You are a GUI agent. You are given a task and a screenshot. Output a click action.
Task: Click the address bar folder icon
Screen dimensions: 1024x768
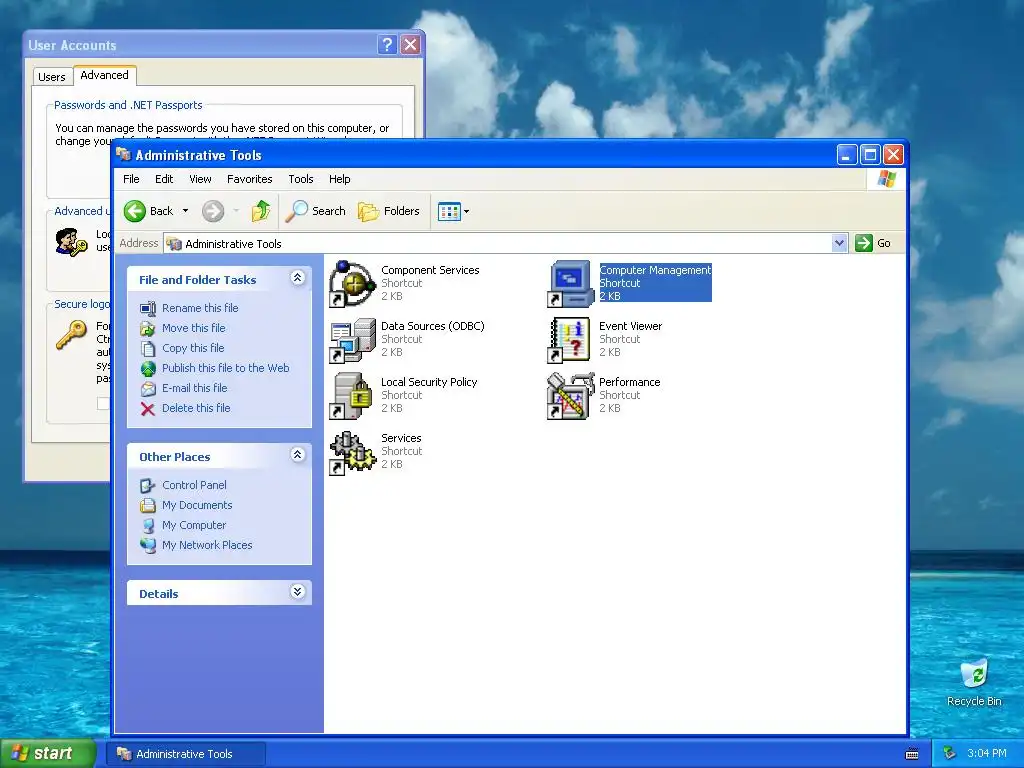coord(174,244)
